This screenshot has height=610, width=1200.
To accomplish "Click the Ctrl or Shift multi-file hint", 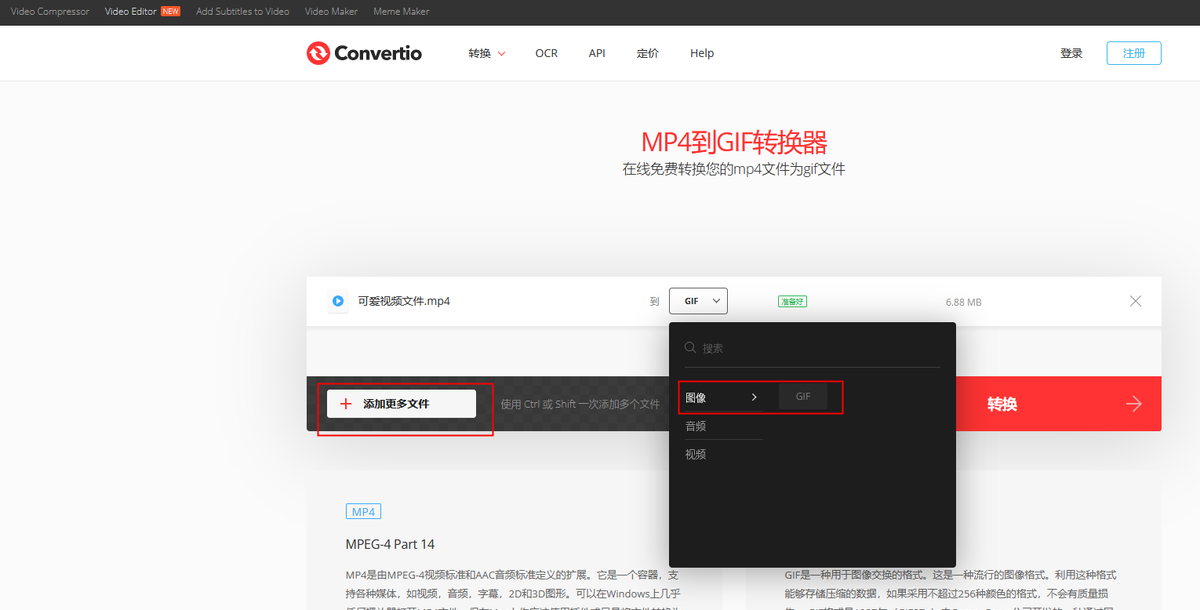I will (x=580, y=404).
